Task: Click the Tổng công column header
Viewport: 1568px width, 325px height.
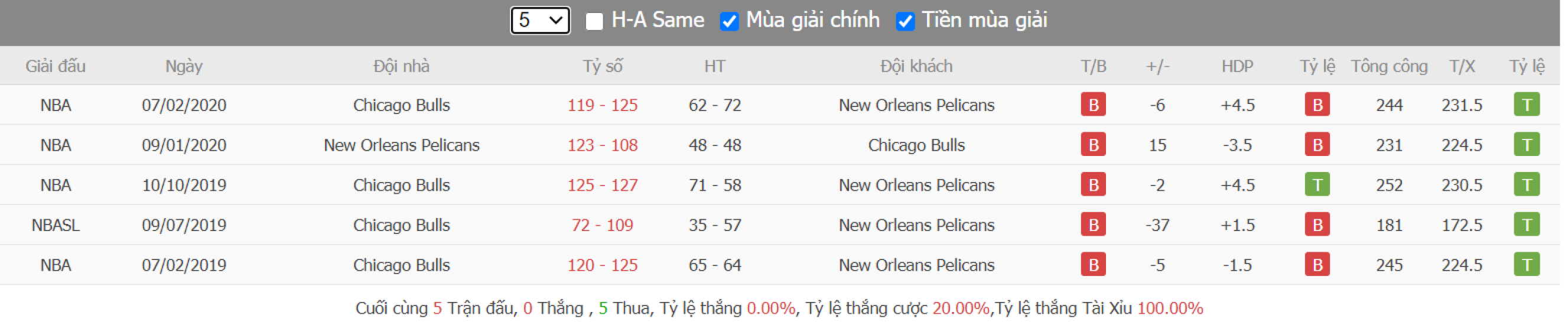Action: [x=1388, y=66]
